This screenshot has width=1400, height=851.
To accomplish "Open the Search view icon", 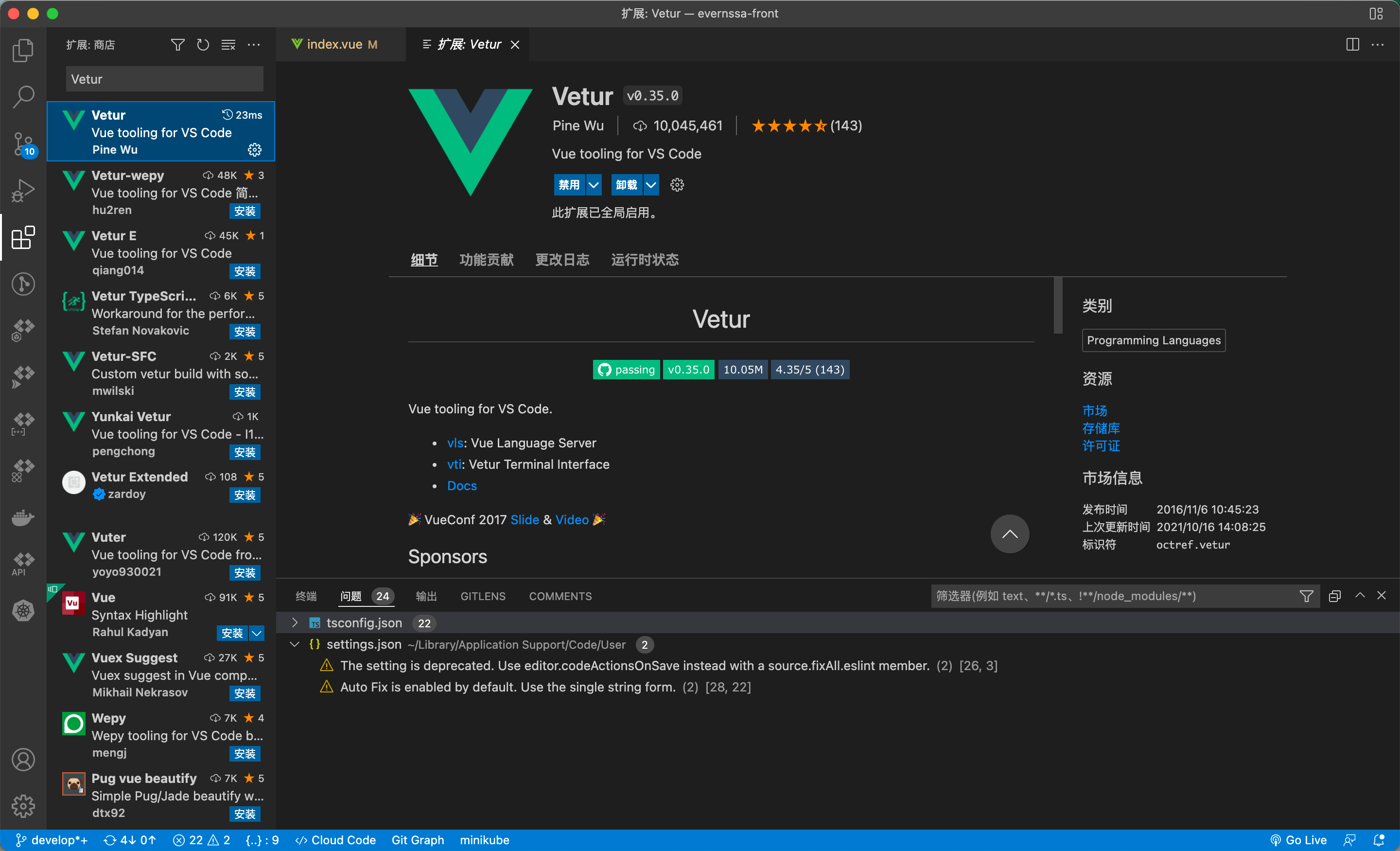I will 23,97.
